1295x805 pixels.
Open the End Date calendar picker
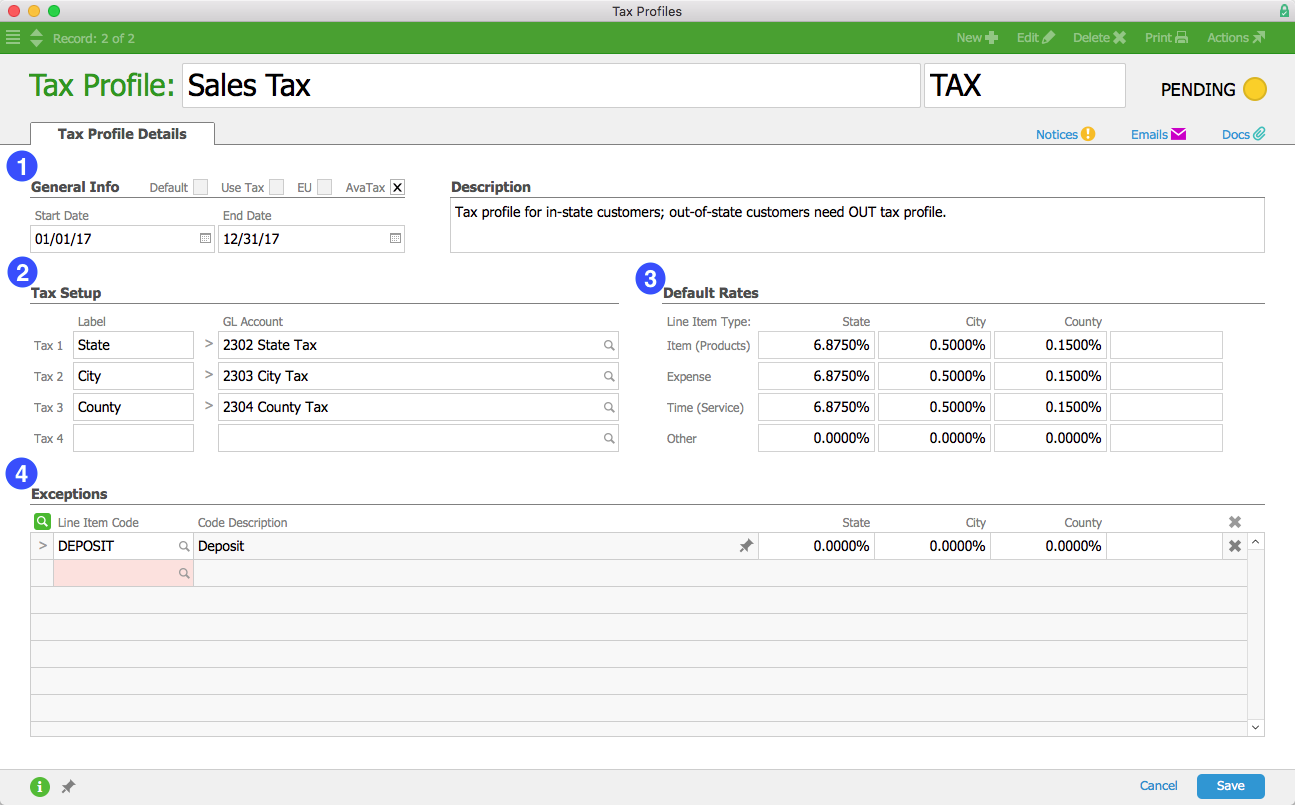pos(395,239)
